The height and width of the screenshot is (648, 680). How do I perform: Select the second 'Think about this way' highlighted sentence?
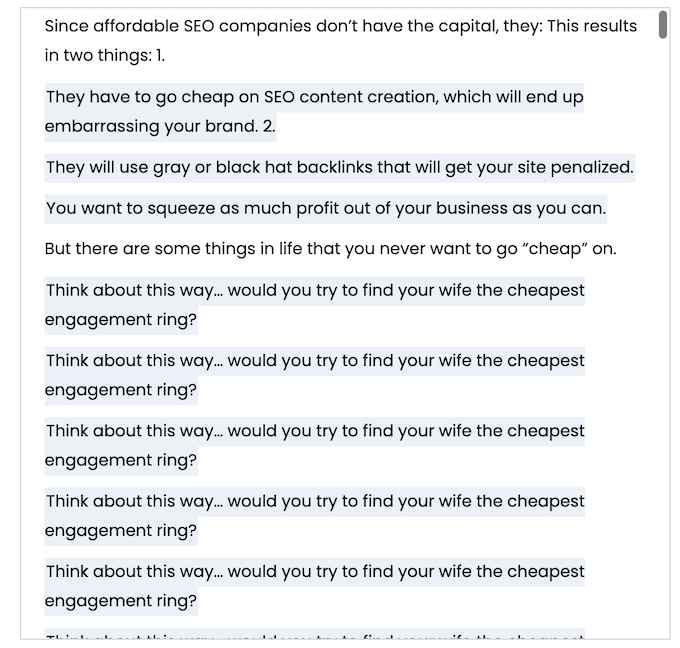[x=315, y=376]
